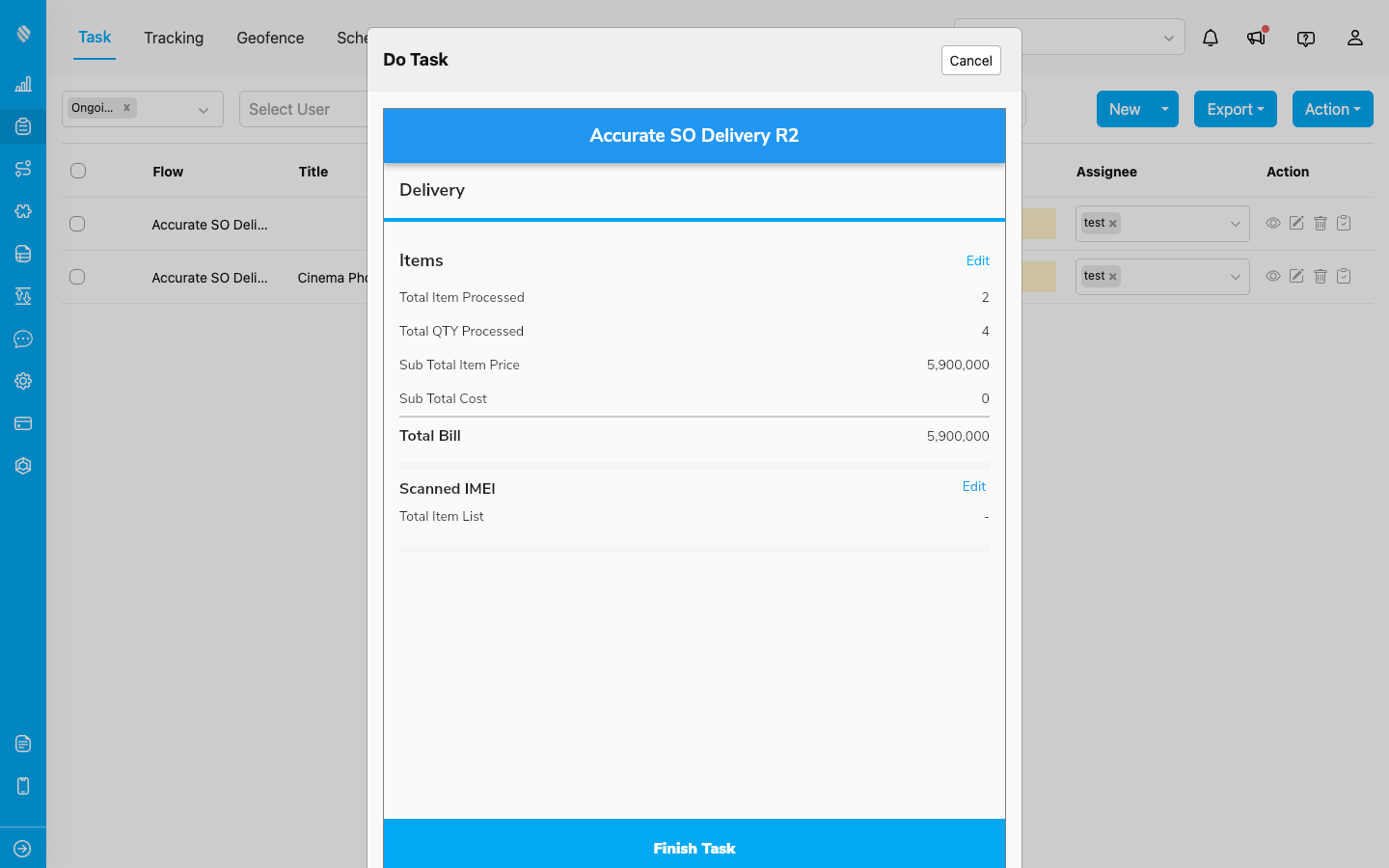Delete the Cinema task with the trash icon
The image size is (1389, 868).
1321,276
